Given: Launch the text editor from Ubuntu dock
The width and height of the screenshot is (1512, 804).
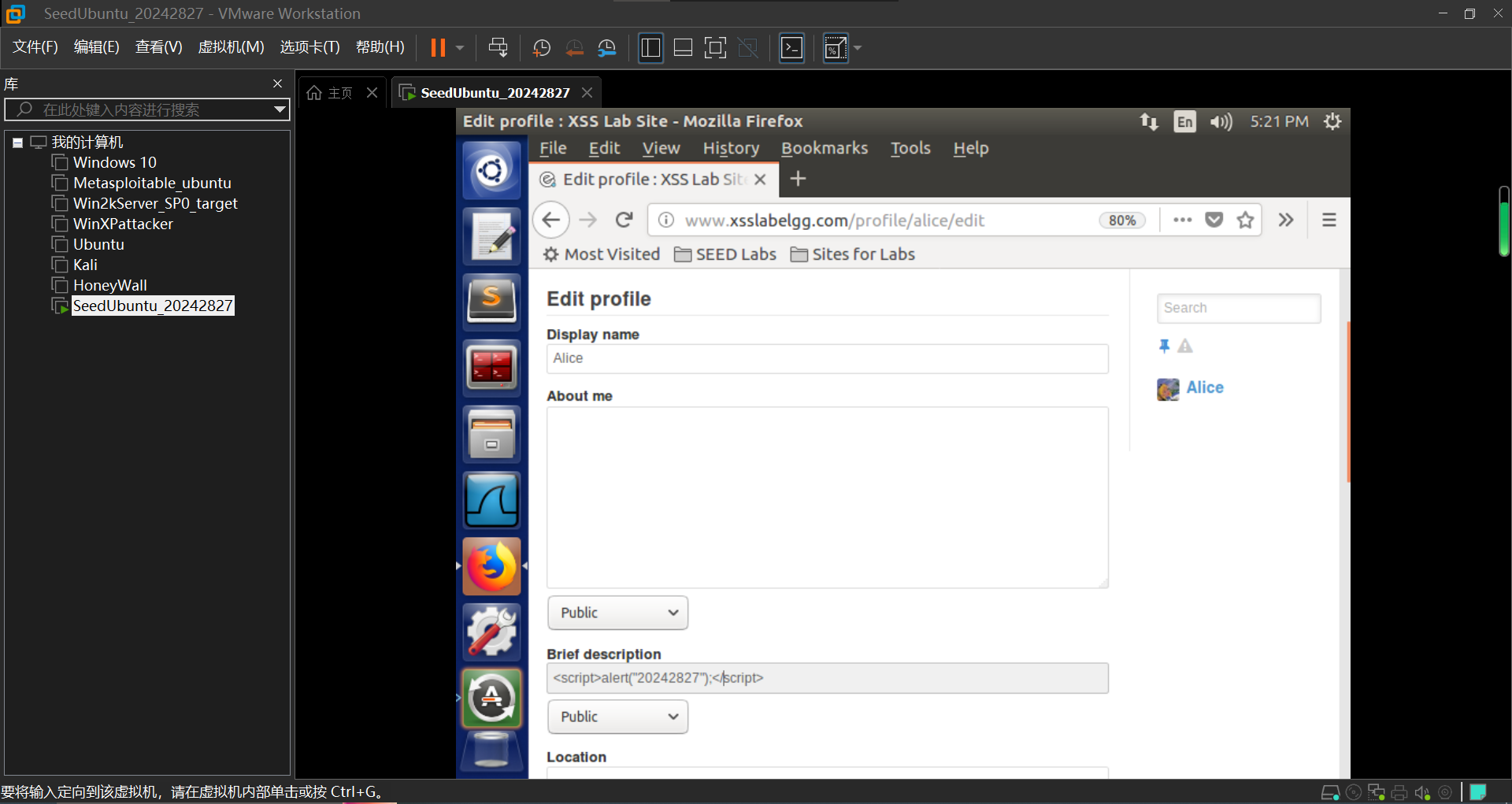Looking at the screenshot, I should [x=491, y=236].
